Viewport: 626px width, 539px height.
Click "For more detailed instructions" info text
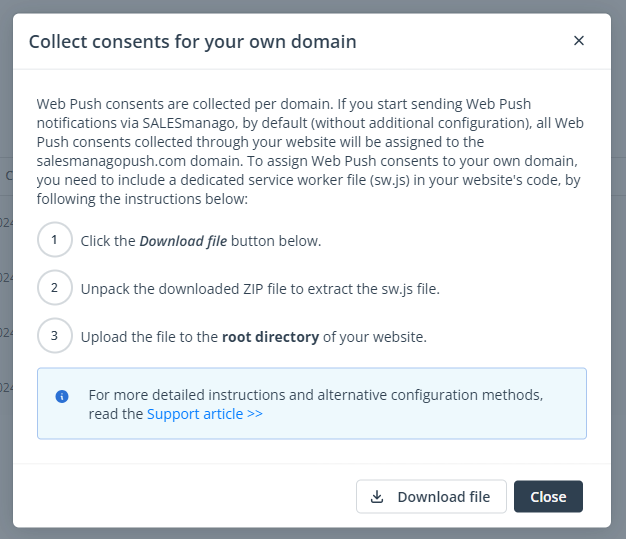click(187, 395)
